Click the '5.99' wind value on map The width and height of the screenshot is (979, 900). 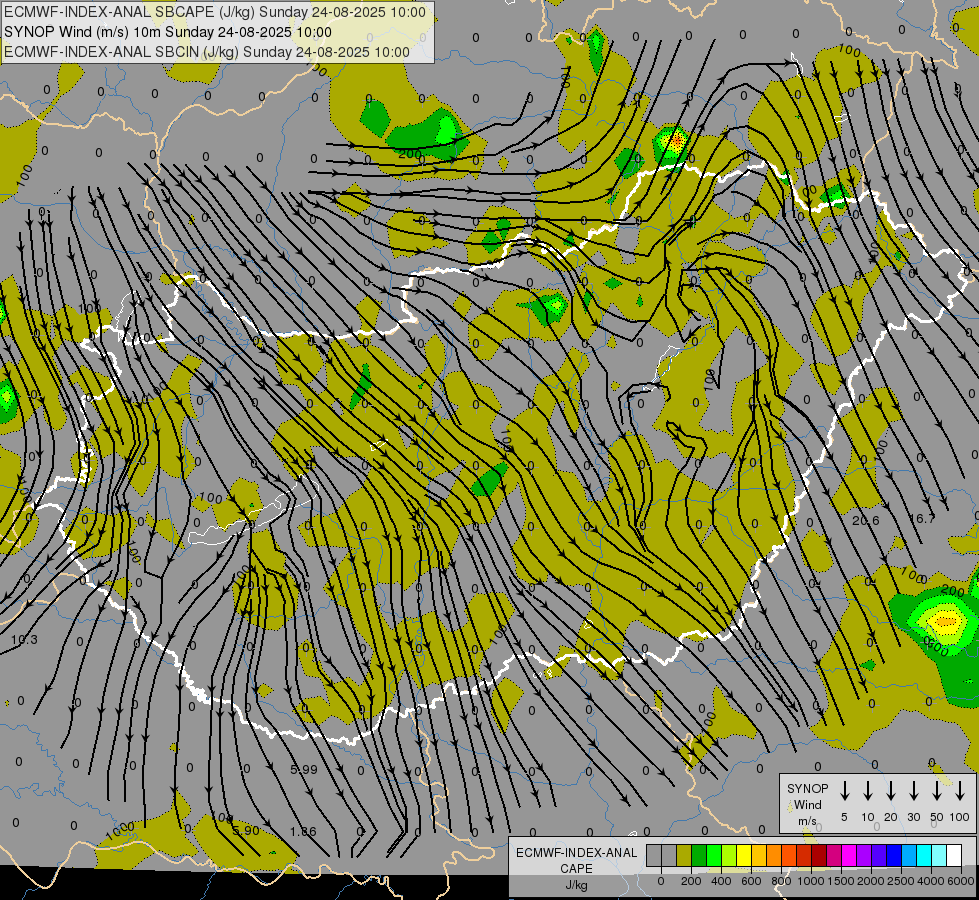coord(304,769)
